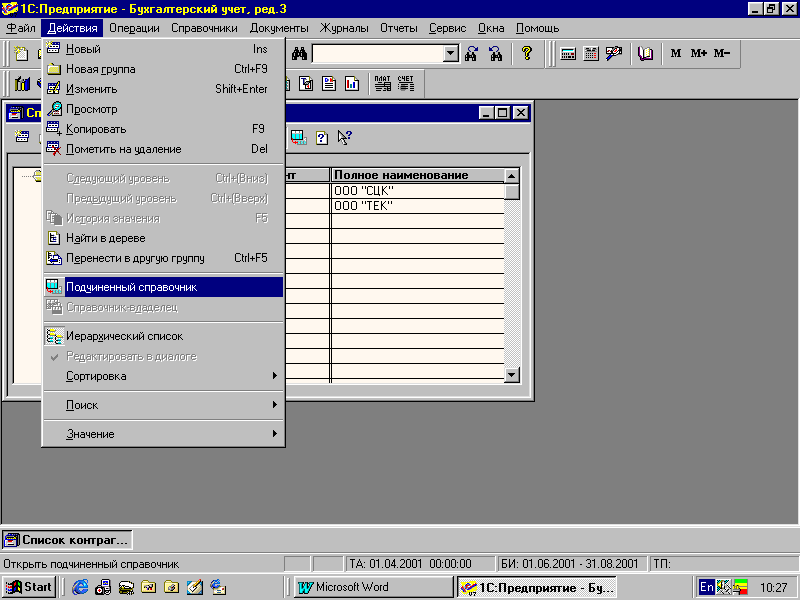Screen dimensions: 800x600
Task: Select Подчиненный справочник menu entry
Action: pos(163,287)
